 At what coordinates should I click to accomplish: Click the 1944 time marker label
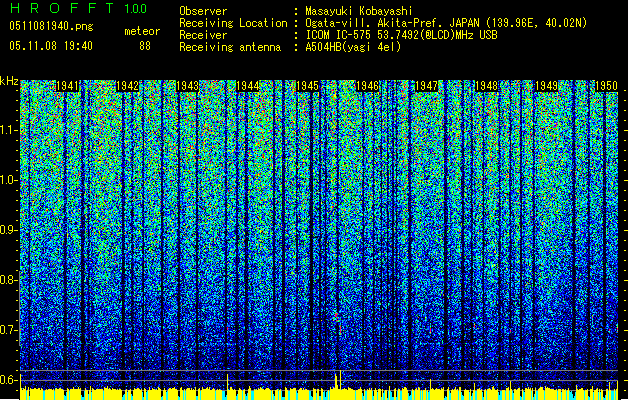click(248, 86)
